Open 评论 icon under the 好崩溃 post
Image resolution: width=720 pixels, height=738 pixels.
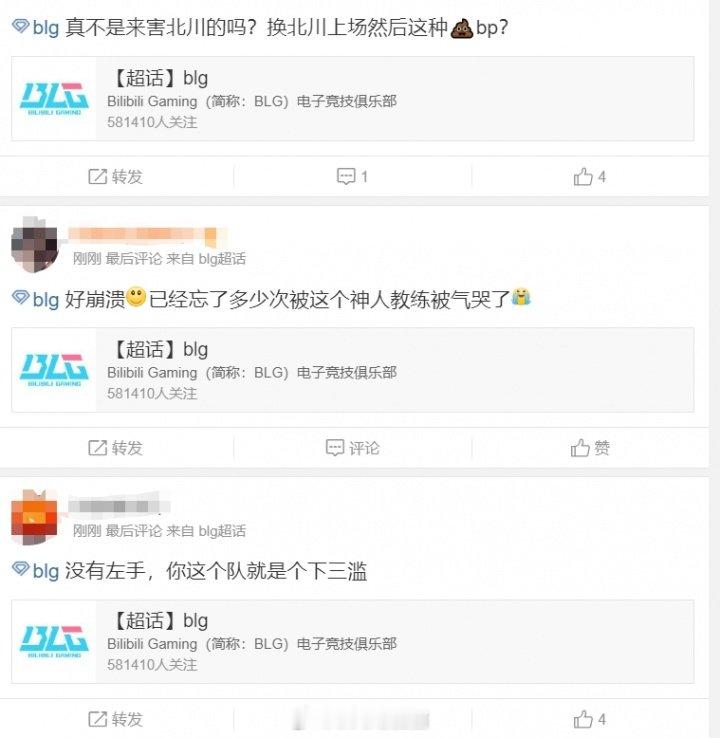(x=335, y=448)
